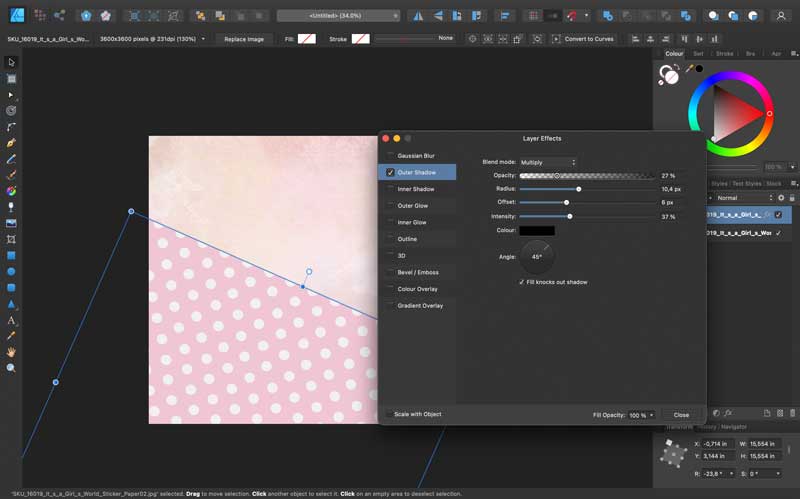Select the Pencil tool

[11, 159]
